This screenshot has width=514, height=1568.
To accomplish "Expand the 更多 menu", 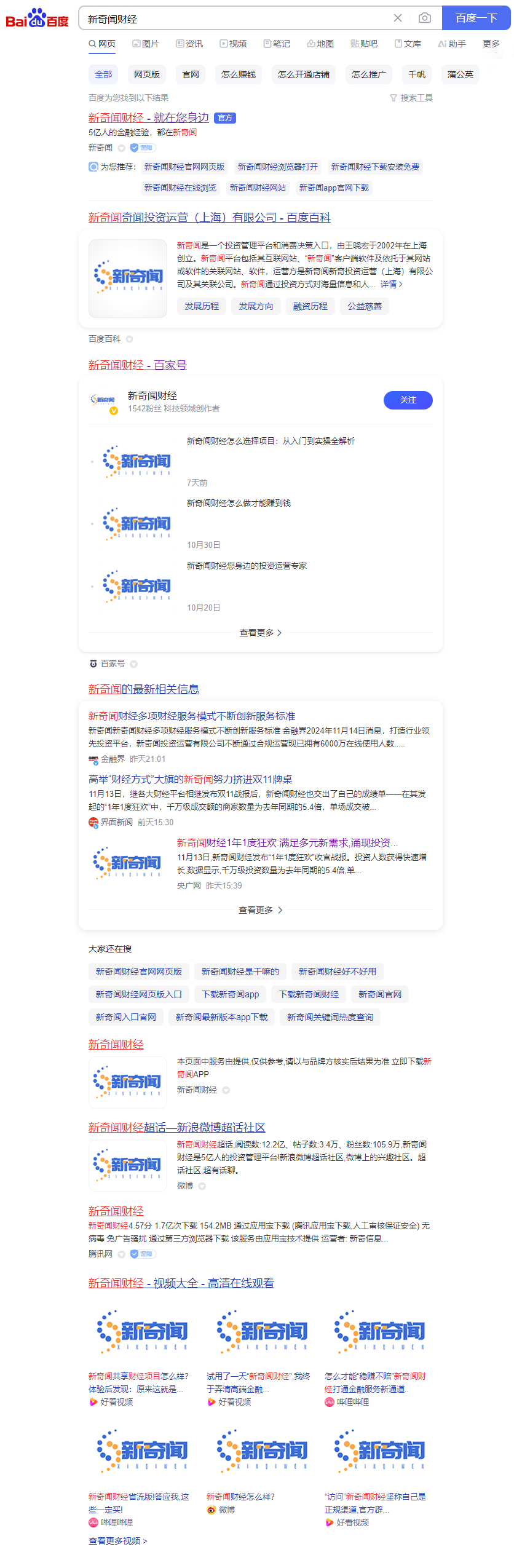I will (x=491, y=44).
